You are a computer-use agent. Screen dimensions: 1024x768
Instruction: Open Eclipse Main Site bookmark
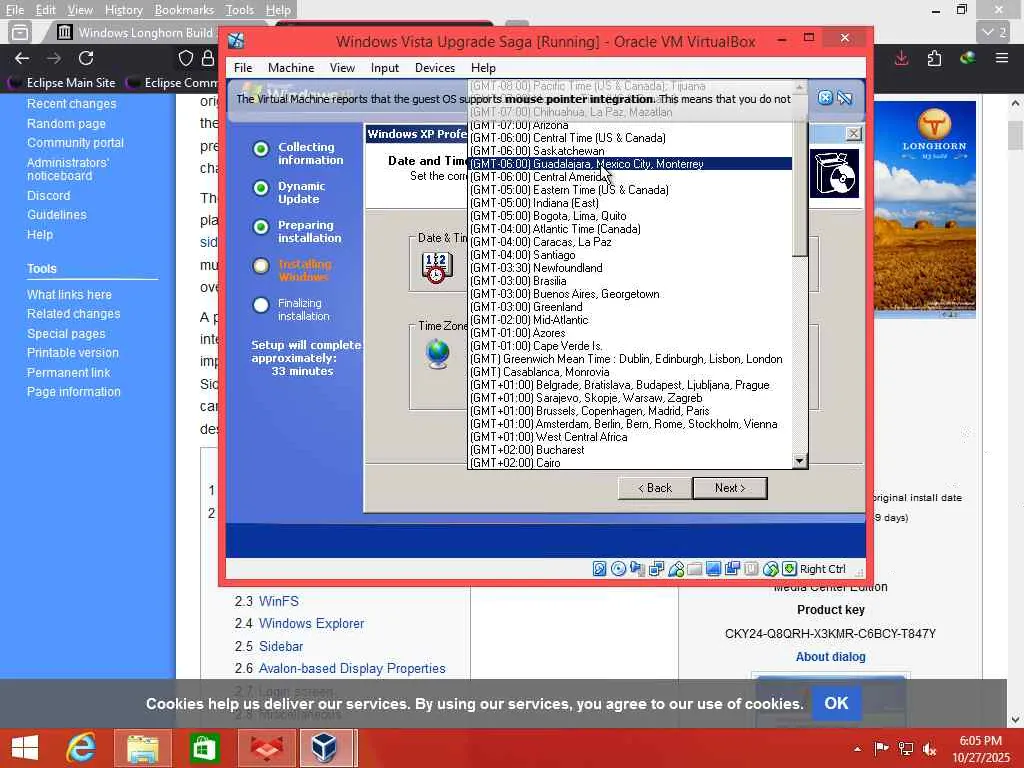pos(61,82)
